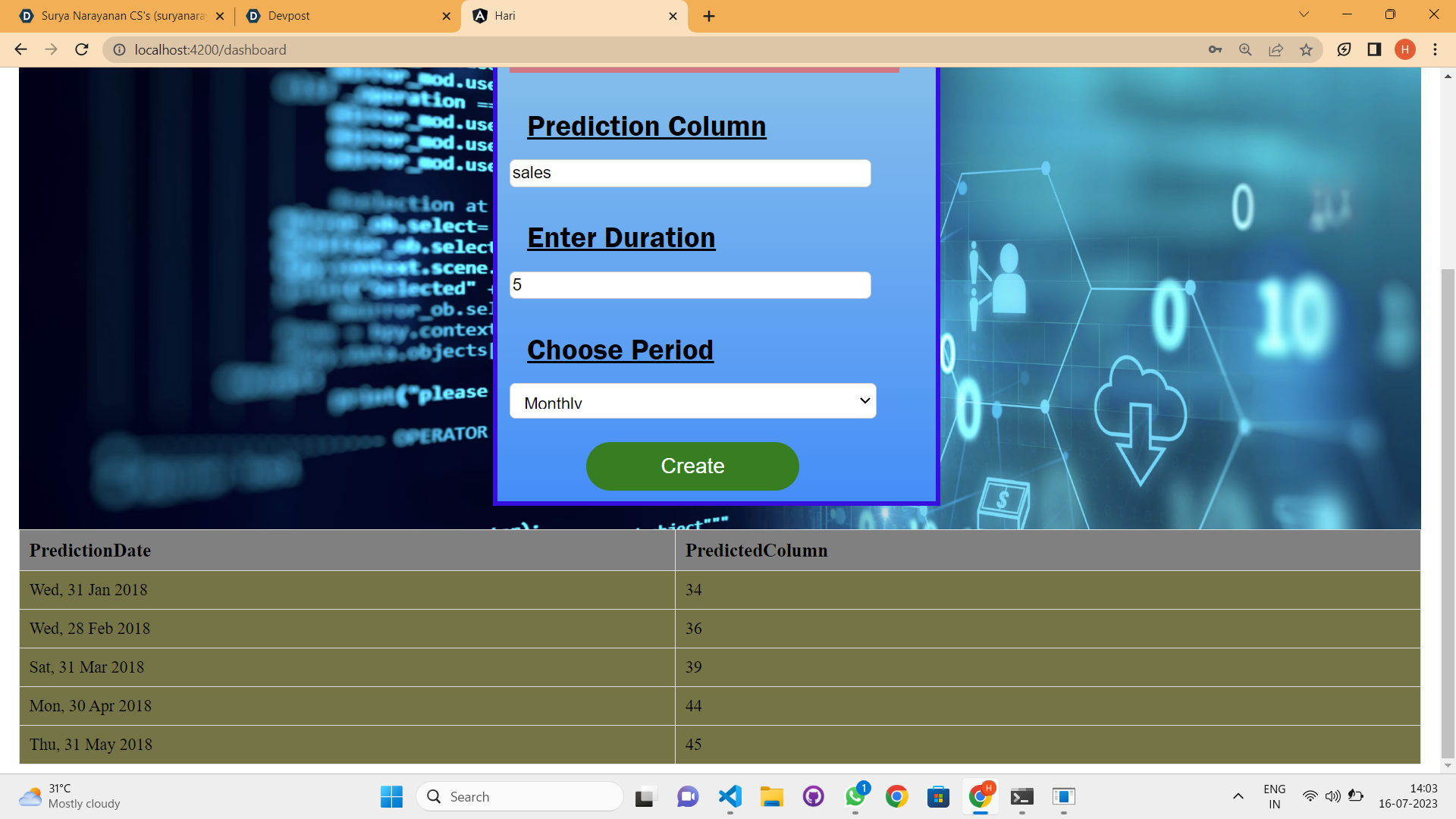The width and height of the screenshot is (1456, 819).
Task: Switch to the Devpost tab
Action: pyautogui.click(x=341, y=16)
